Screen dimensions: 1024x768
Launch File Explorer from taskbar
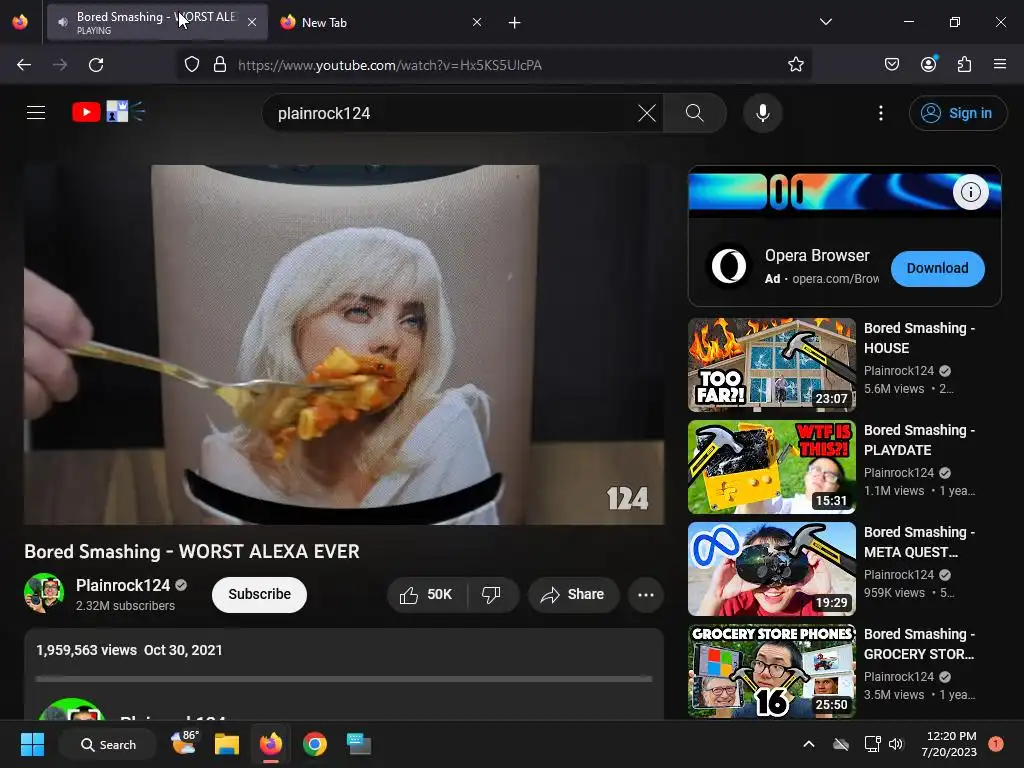click(x=227, y=744)
